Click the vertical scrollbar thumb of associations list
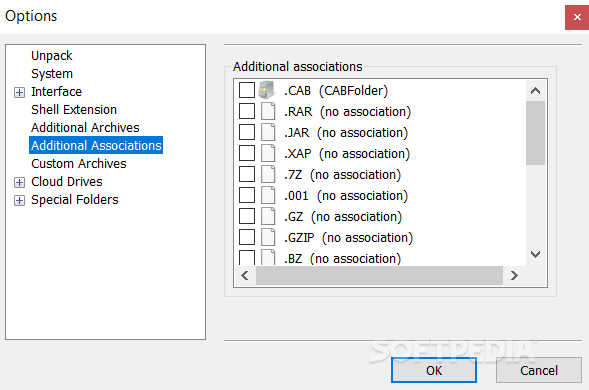Image resolution: width=589 pixels, height=390 pixels. coord(535,133)
